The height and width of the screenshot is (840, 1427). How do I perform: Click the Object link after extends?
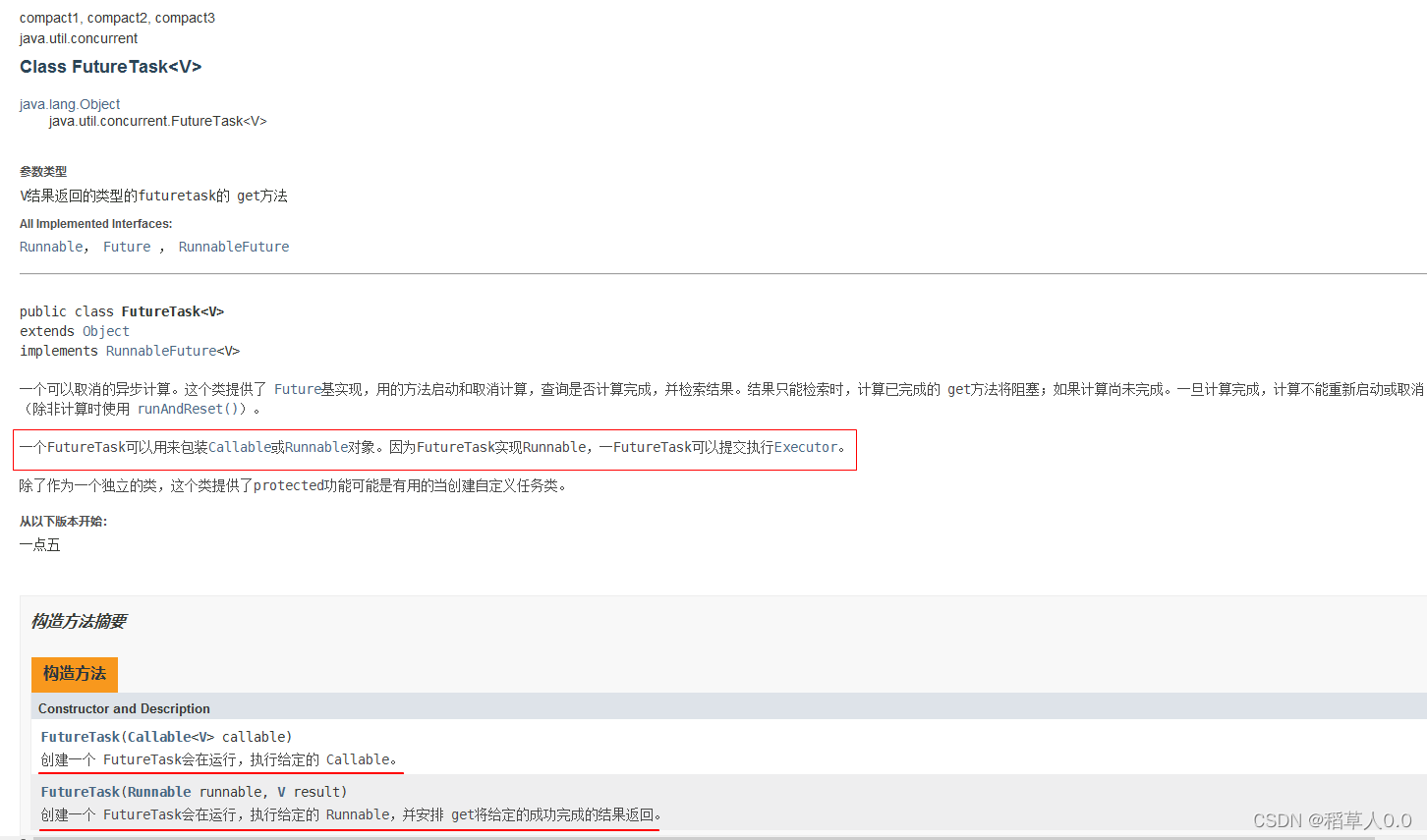[106, 331]
